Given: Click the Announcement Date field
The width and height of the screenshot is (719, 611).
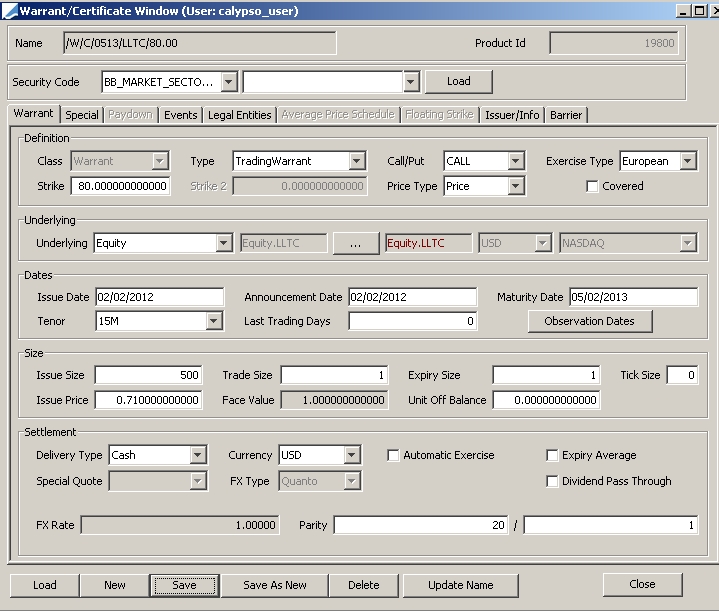Looking at the screenshot, I should pos(412,297).
